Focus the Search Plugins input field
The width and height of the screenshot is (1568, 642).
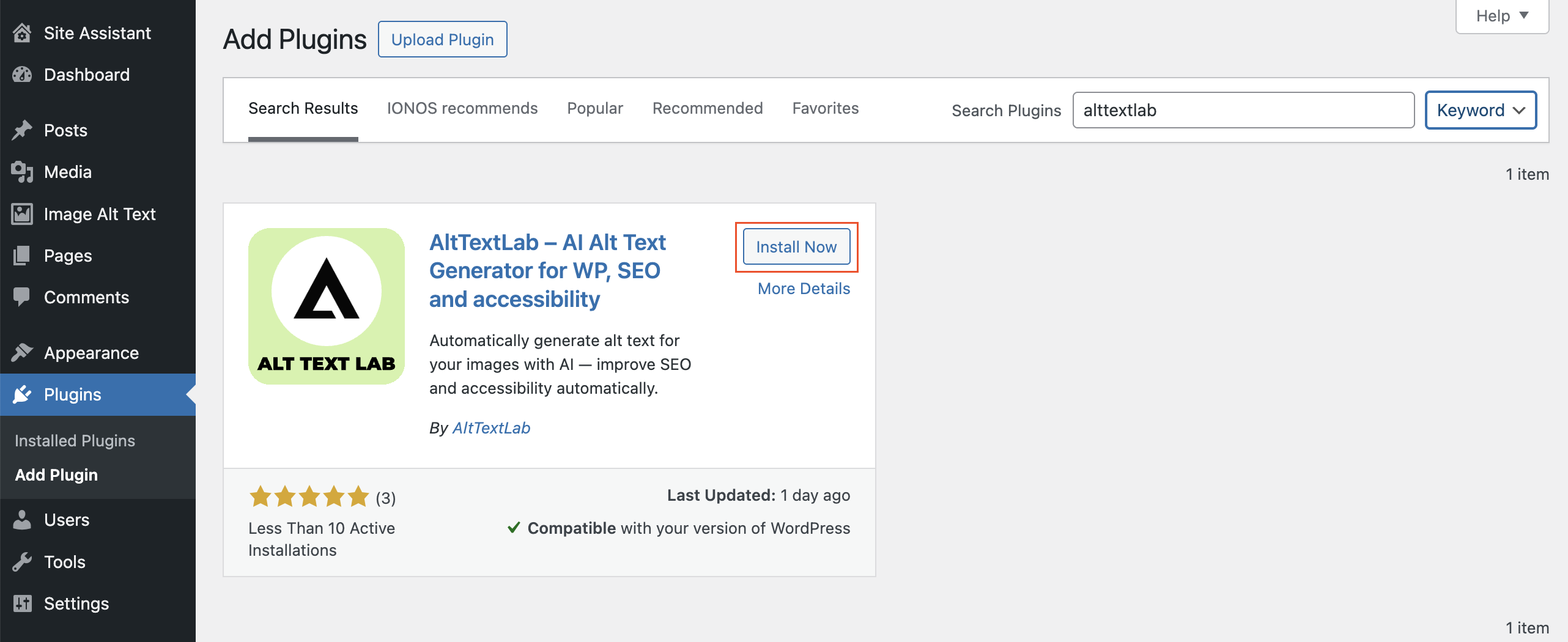click(1243, 110)
